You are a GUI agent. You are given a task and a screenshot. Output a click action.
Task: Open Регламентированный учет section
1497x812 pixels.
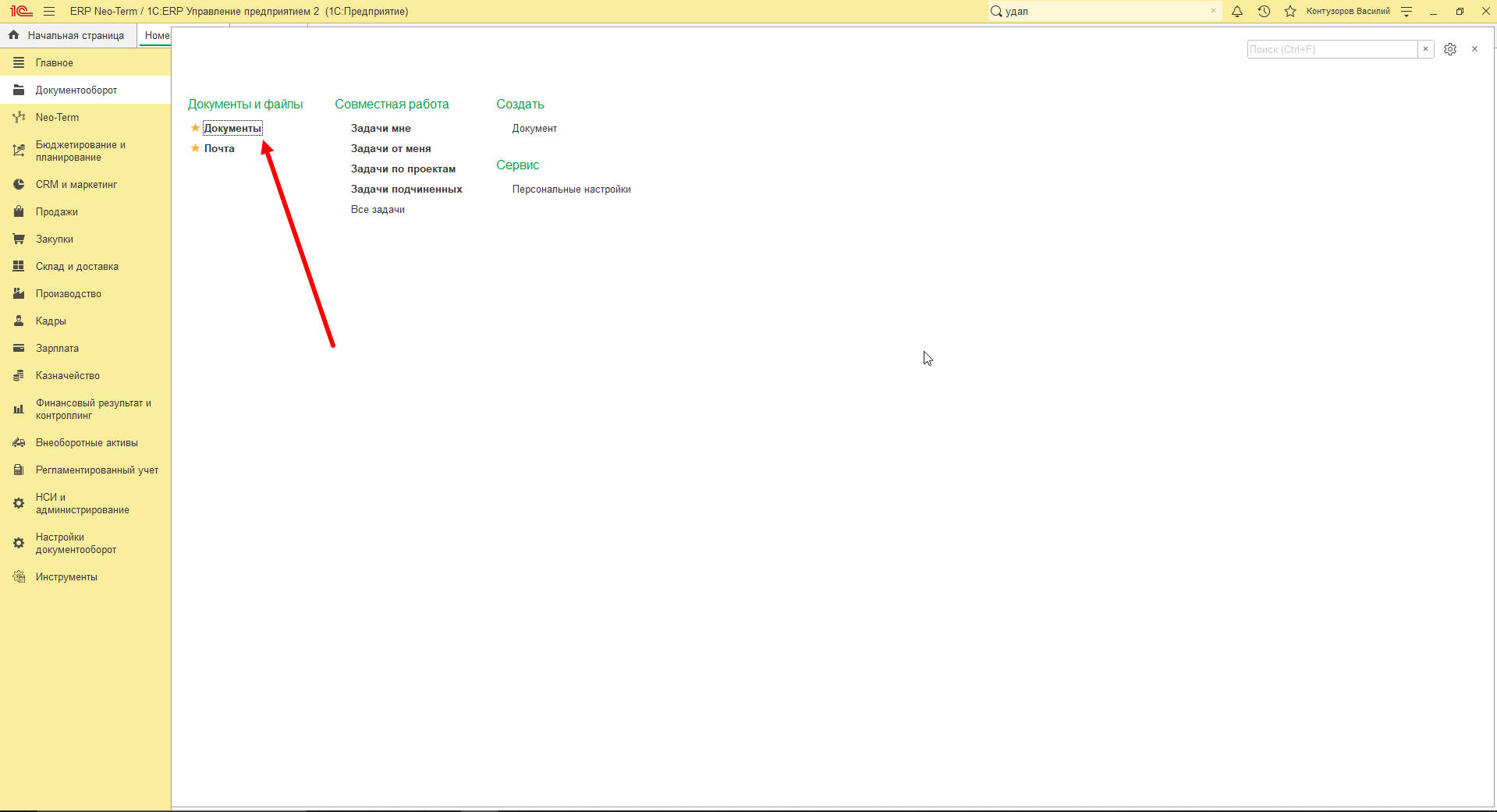pos(85,470)
